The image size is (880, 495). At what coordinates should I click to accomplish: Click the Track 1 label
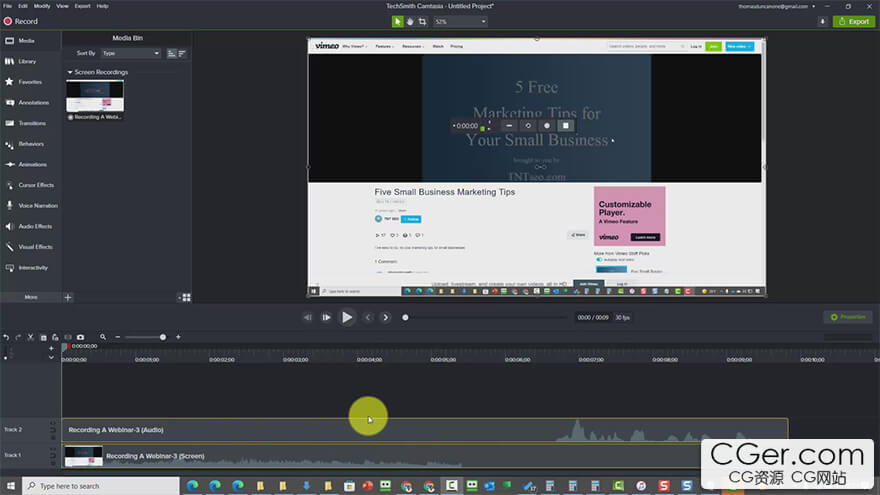click(13, 455)
